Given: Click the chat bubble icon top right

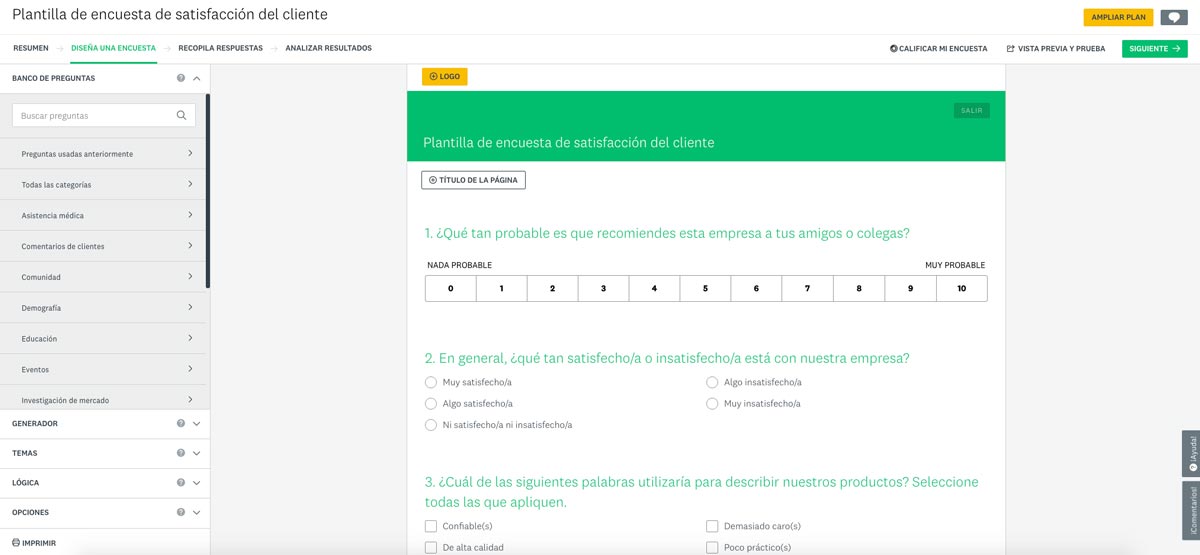Looking at the screenshot, I should click(1173, 17).
